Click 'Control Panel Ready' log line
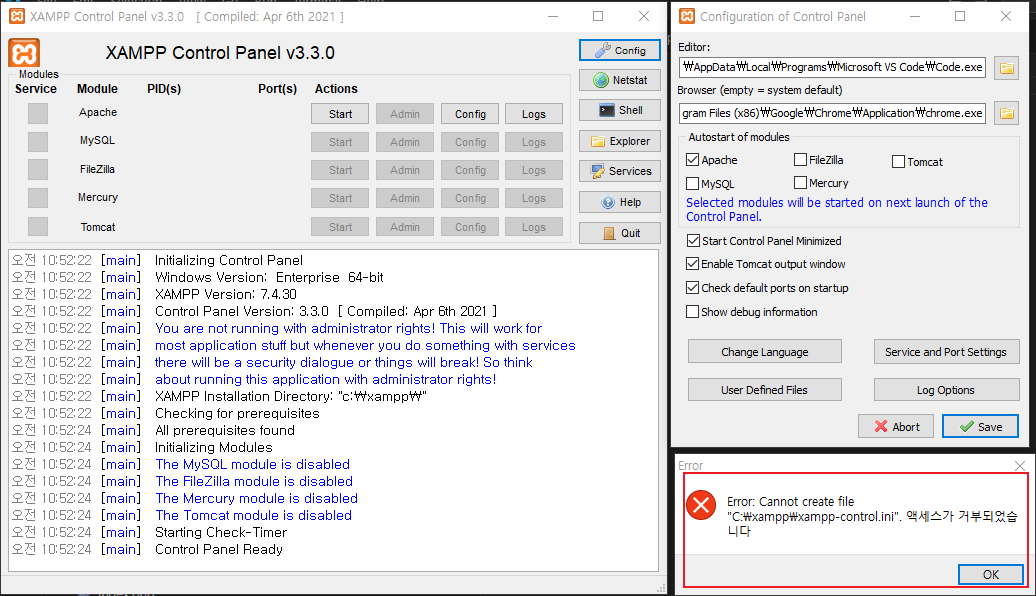The image size is (1036, 596). click(219, 549)
